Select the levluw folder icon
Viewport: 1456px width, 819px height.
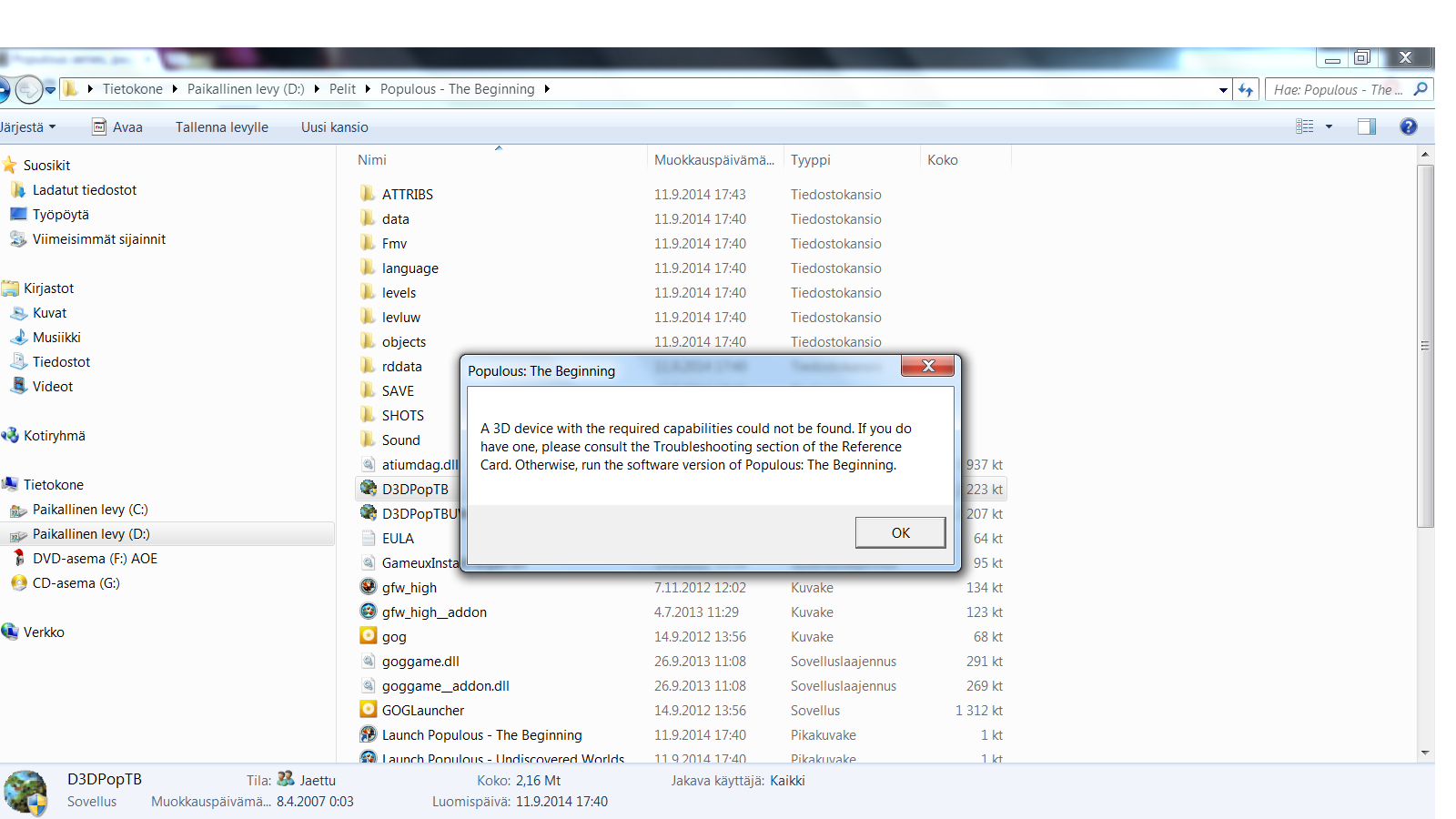click(x=368, y=317)
